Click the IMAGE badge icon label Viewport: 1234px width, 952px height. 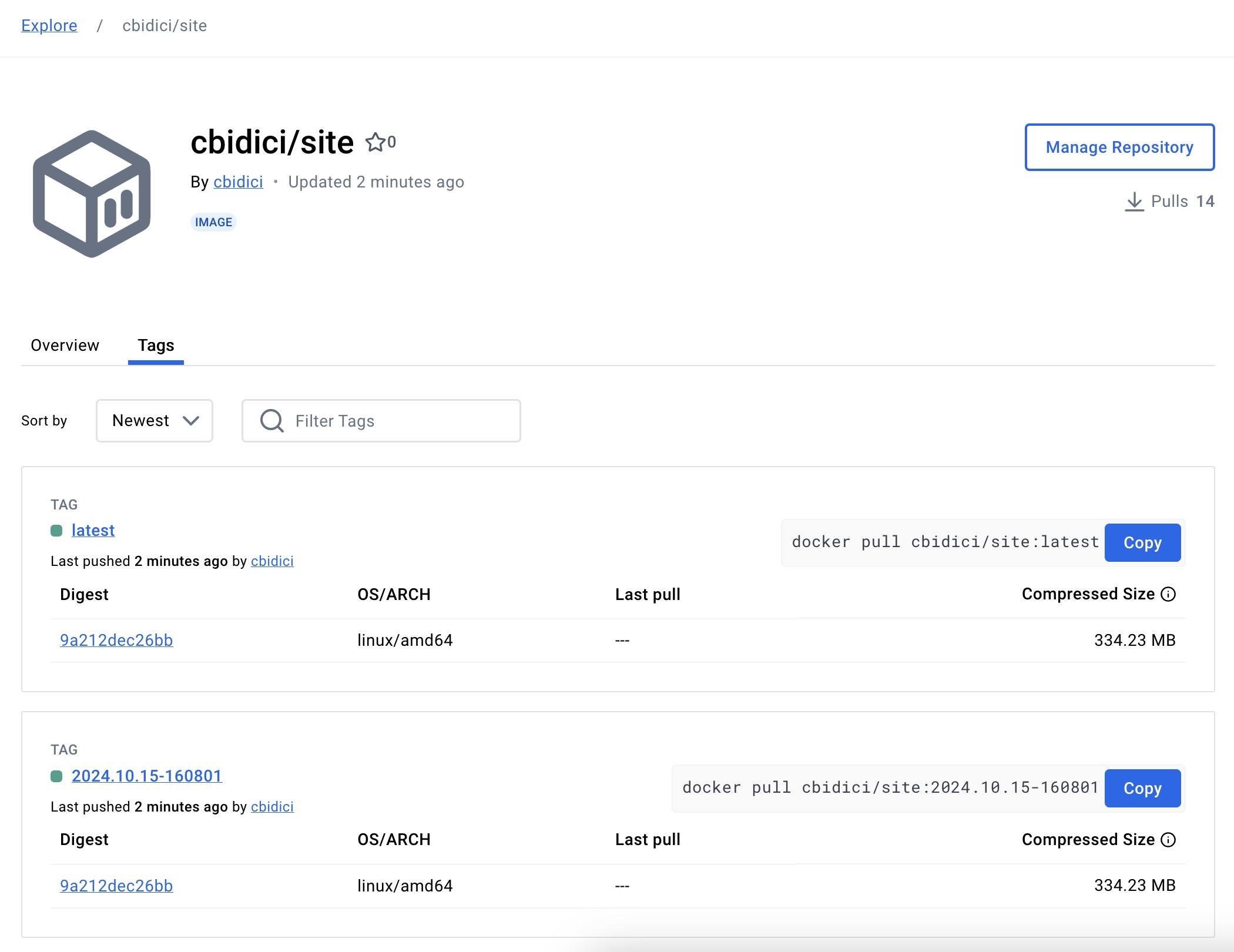213,222
